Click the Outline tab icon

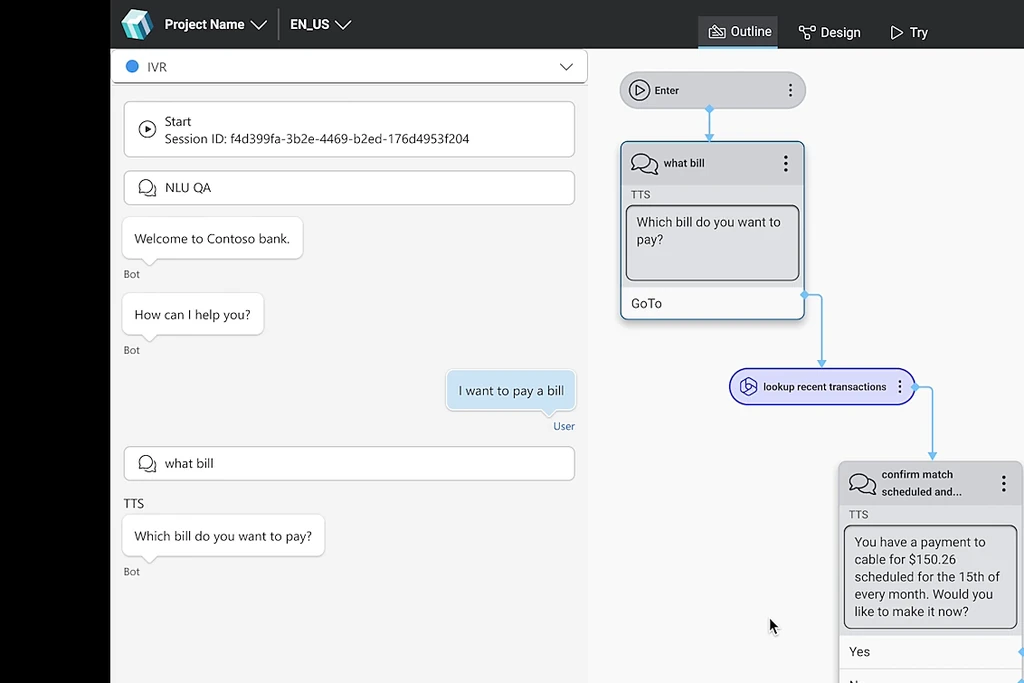pos(717,31)
